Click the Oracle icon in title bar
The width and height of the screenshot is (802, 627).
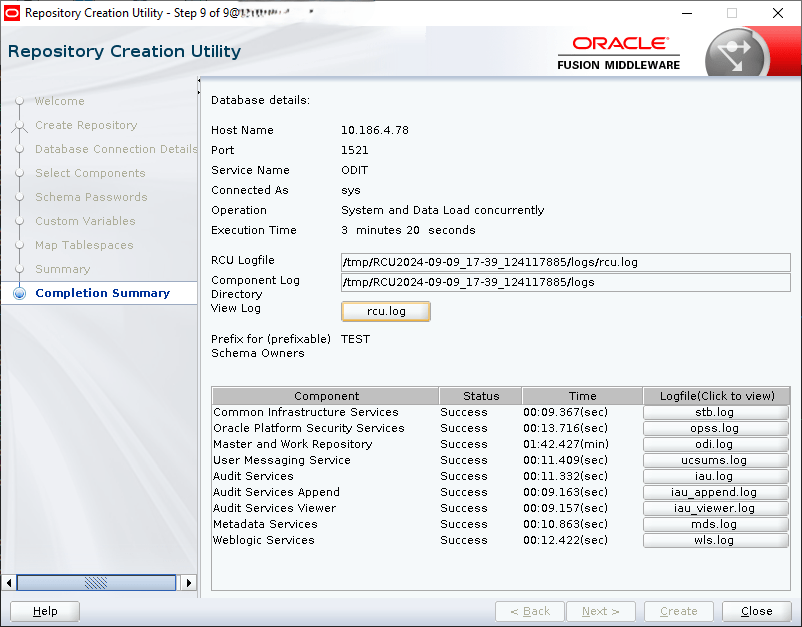pyautogui.click(x=12, y=14)
